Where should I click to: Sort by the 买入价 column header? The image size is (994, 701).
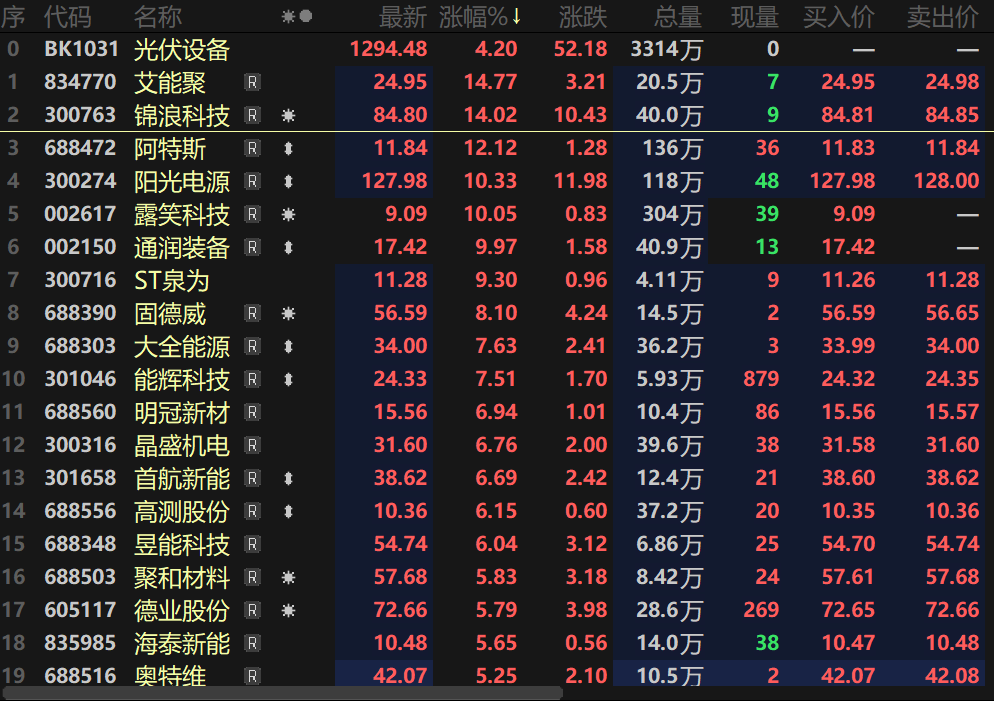pyautogui.click(x=839, y=17)
